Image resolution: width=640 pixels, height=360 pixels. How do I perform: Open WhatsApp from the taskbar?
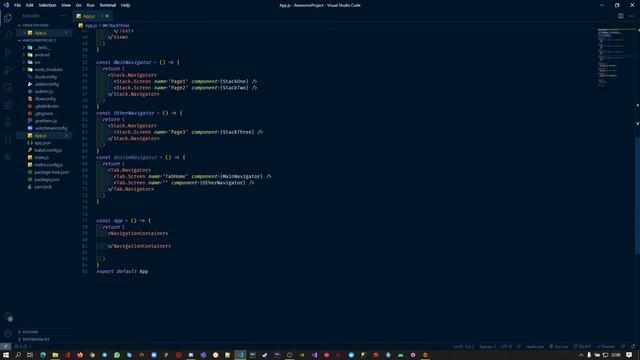point(117,355)
